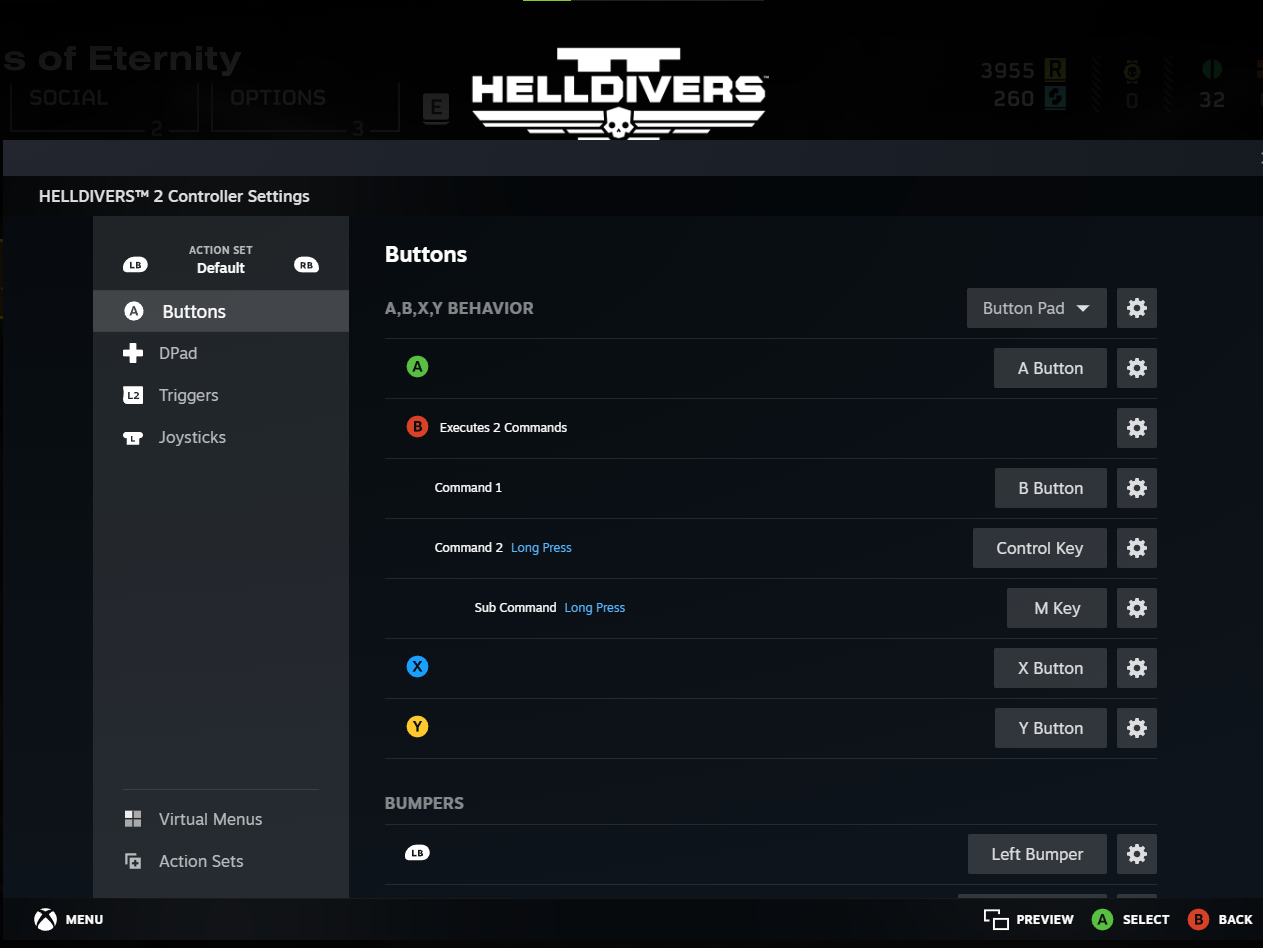Select the Joysticks category in sidebar
The width and height of the screenshot is (1263, 948).
tap(221, 437)
